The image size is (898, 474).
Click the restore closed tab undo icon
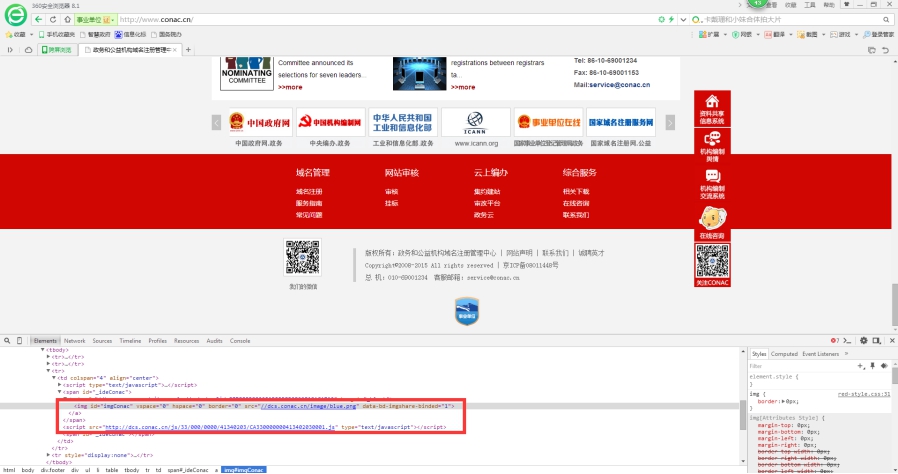885,50
